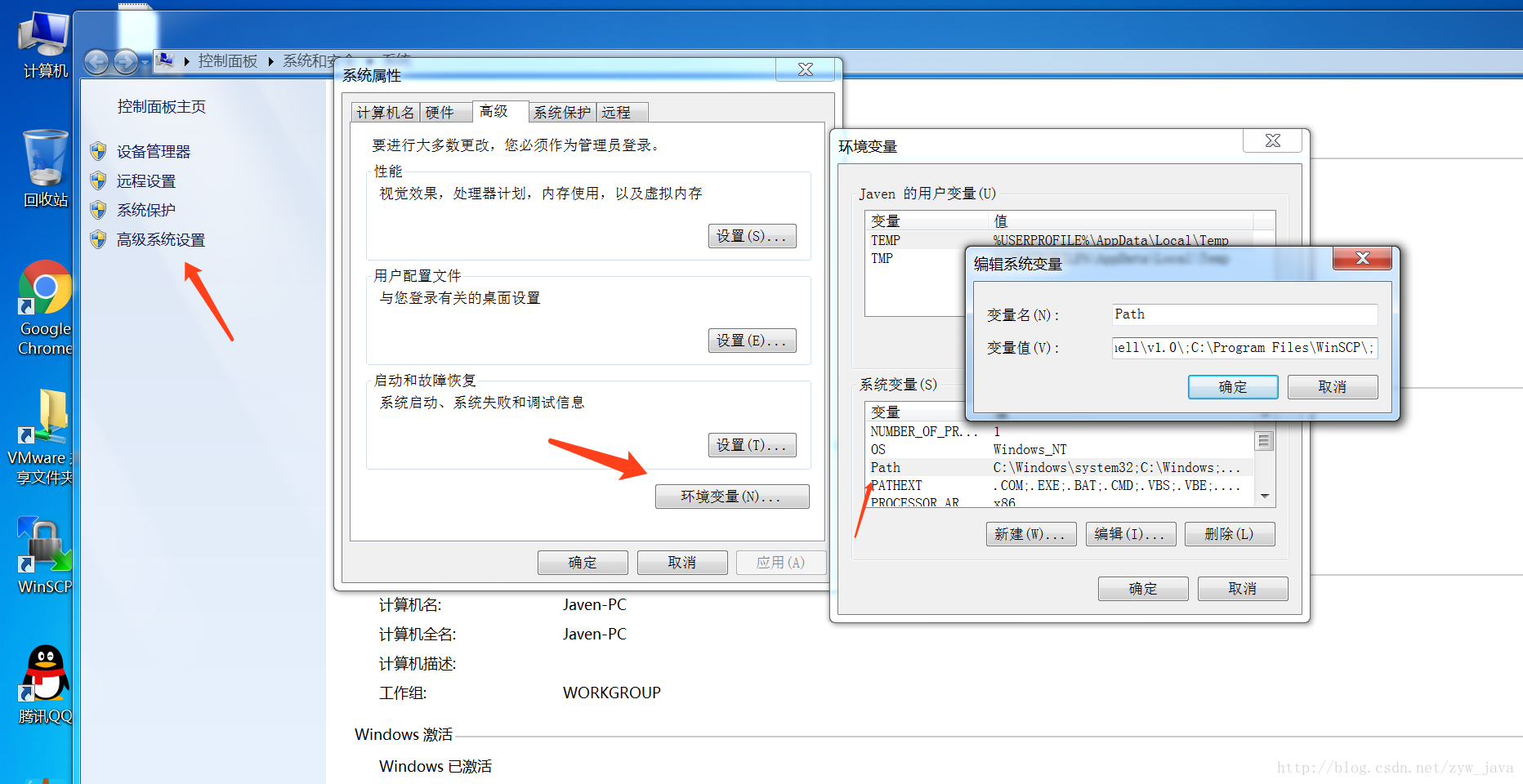The image size is (1523, 784).
Task: Click the Forward arrow in Control Panel
Action: click(125, 61)
